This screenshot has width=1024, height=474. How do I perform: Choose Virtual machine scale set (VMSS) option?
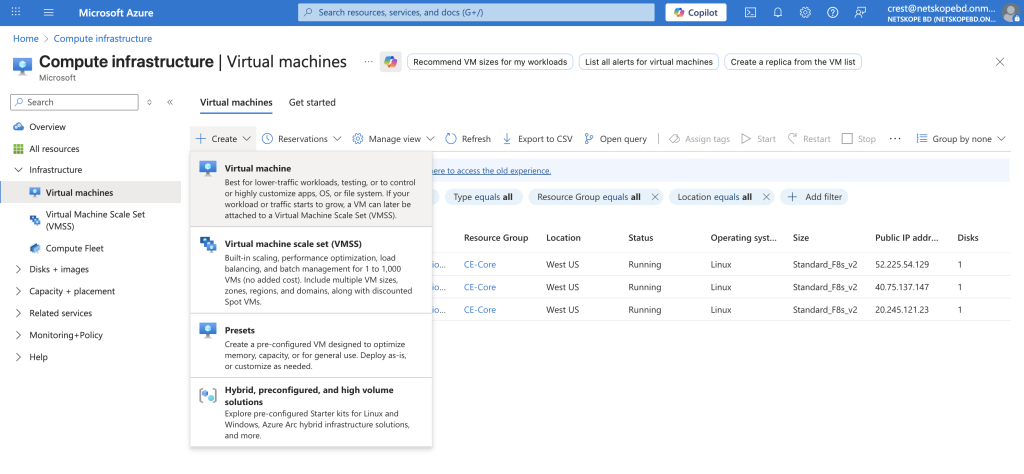click(311, 270)
